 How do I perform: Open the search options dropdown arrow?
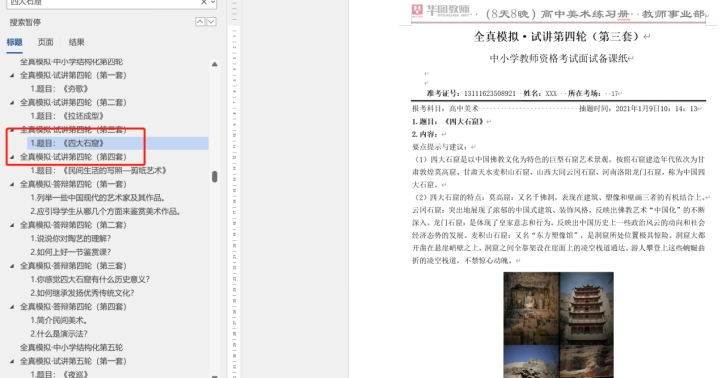[212, 2]
